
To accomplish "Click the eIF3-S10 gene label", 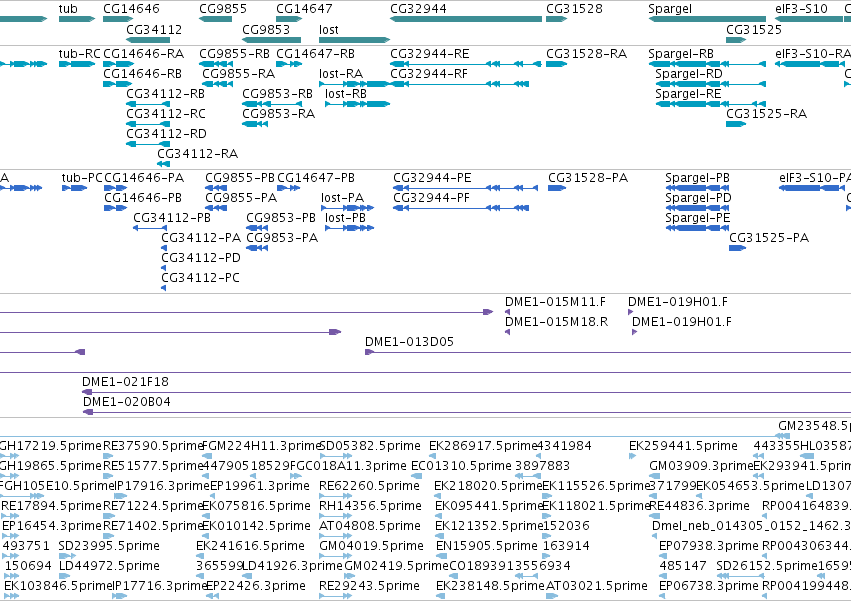I will pos(802,9).
